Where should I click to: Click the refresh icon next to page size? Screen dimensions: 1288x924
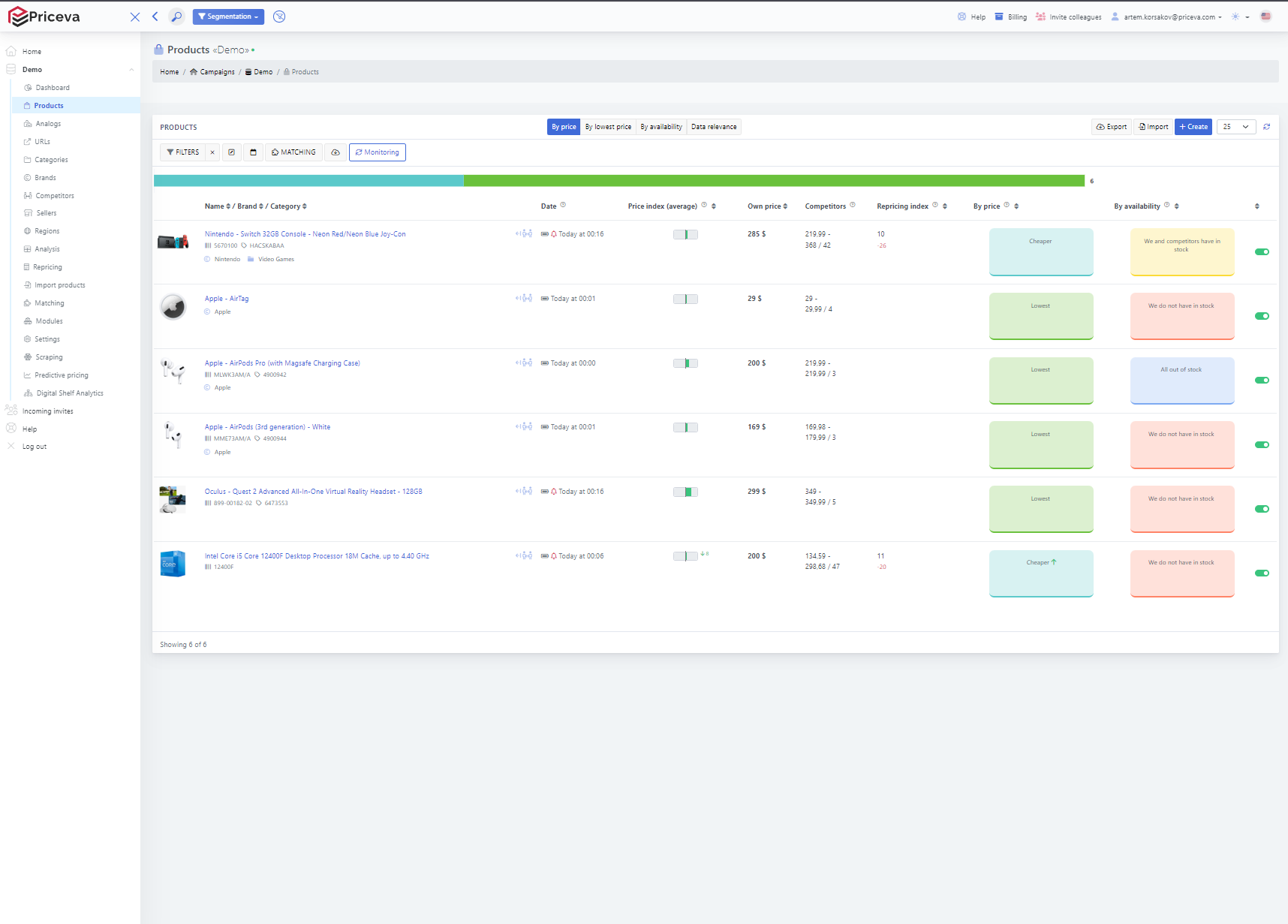pyautogui.click(x=1267, y=127)
